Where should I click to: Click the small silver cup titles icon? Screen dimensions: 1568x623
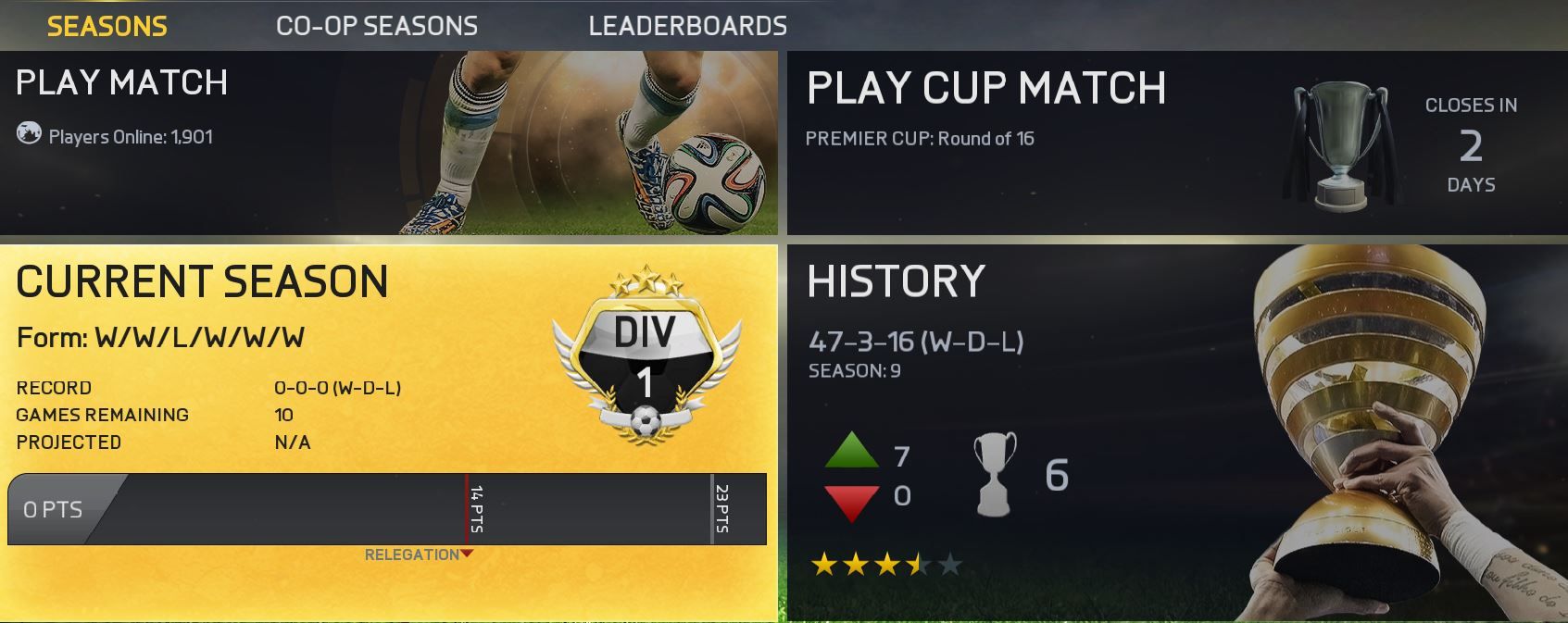tap(995, 473)
